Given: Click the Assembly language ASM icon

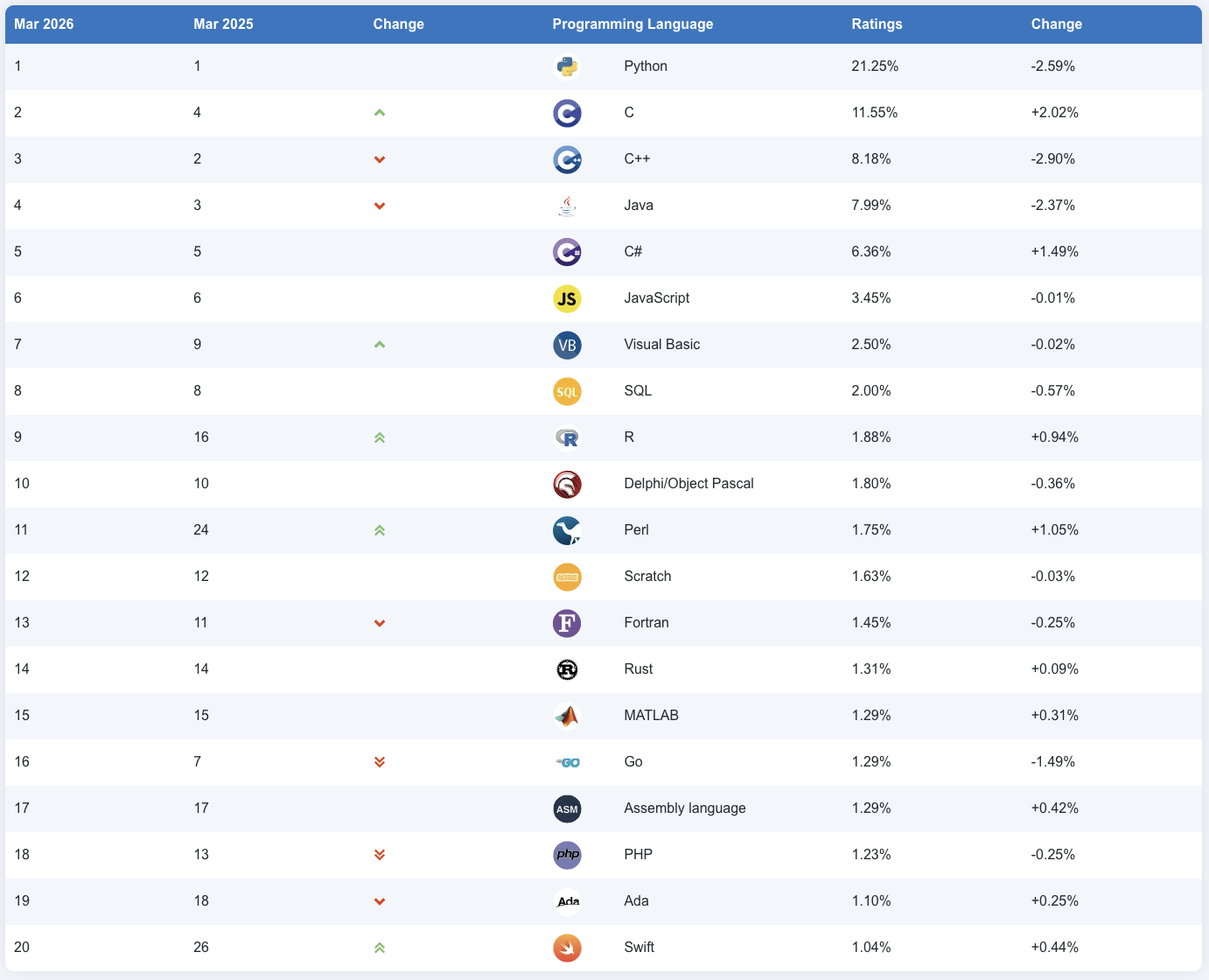Looking at the screenshot, I should coord(567,808).
